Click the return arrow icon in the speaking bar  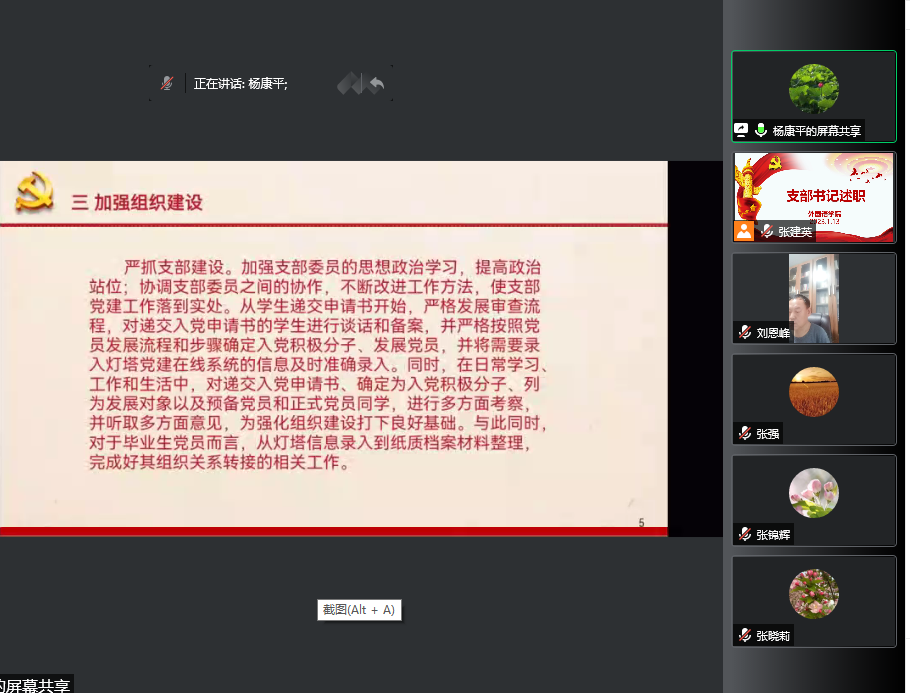[x=376, y=84]
